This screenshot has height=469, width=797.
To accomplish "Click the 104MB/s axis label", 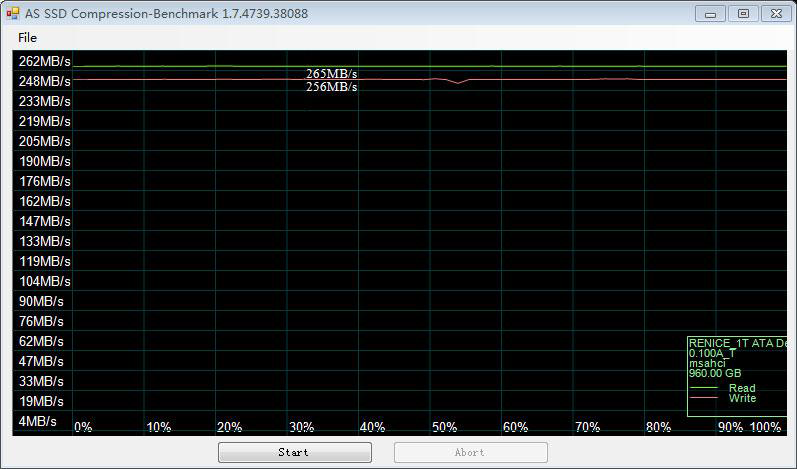I will click(45, 282).
